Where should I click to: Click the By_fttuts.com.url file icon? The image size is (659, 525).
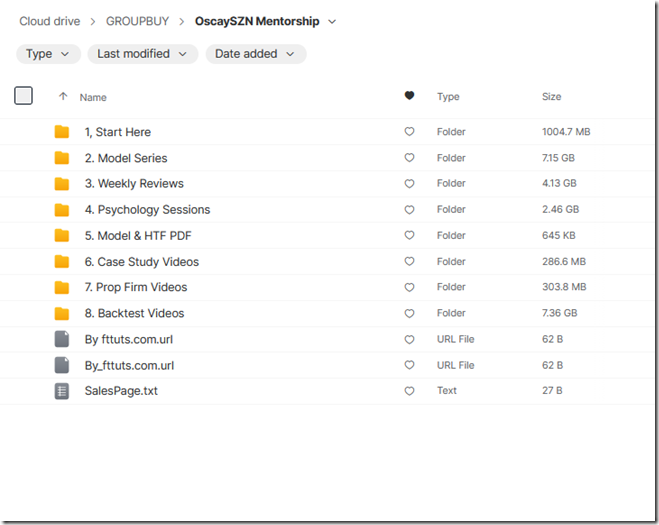pyautogui.click(x=62, y=365)
